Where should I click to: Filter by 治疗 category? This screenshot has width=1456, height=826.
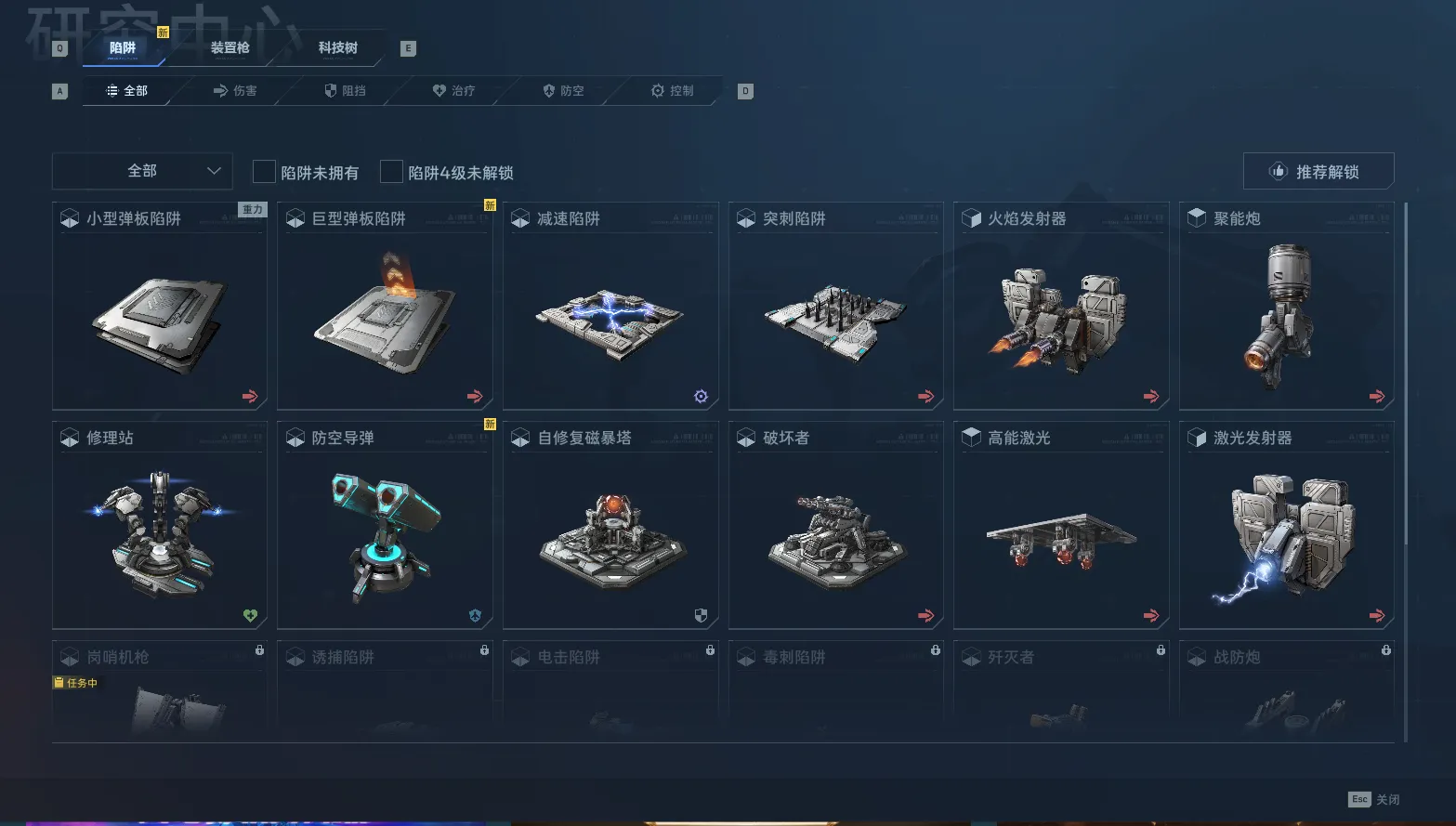[x=453, y=90]
